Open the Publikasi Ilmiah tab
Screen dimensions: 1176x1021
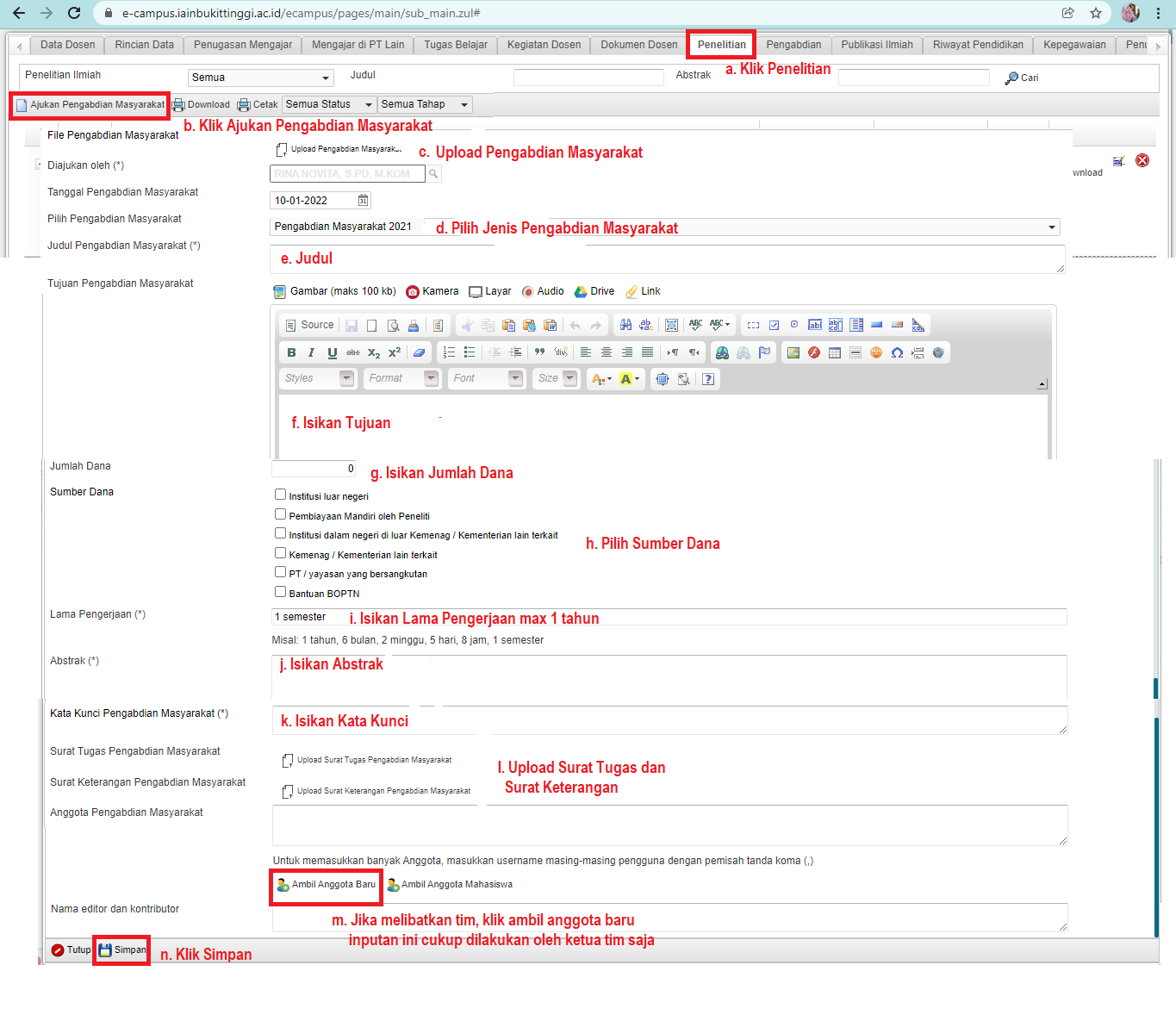pos(876,45)
